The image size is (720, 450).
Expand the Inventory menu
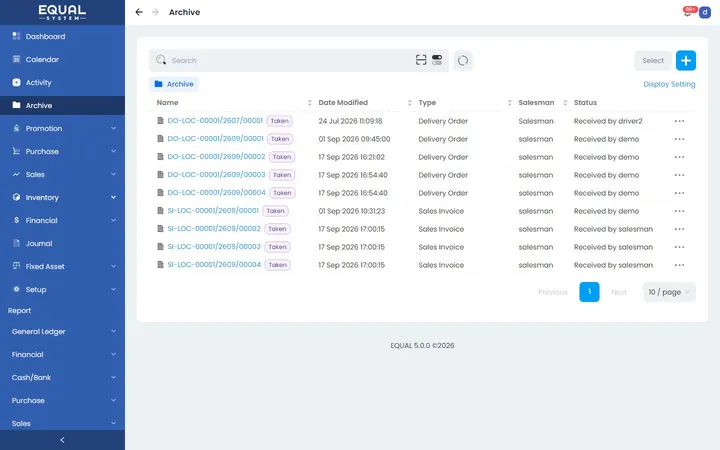pos(62,197)
